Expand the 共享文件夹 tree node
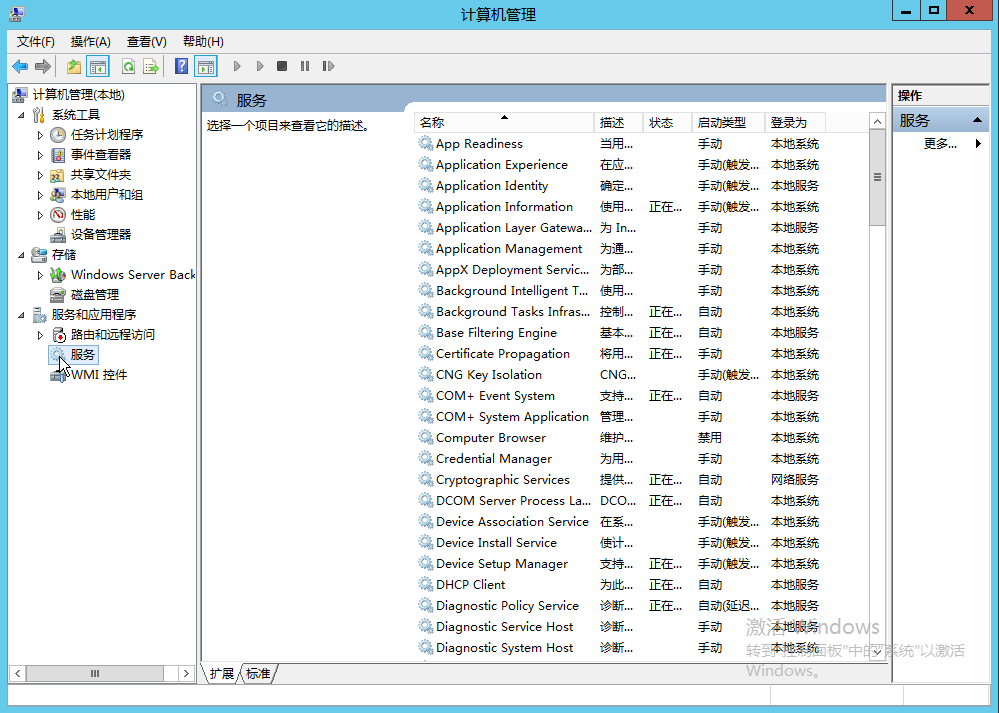The width and height of the screenshot is (999, 713). (40, 175)
